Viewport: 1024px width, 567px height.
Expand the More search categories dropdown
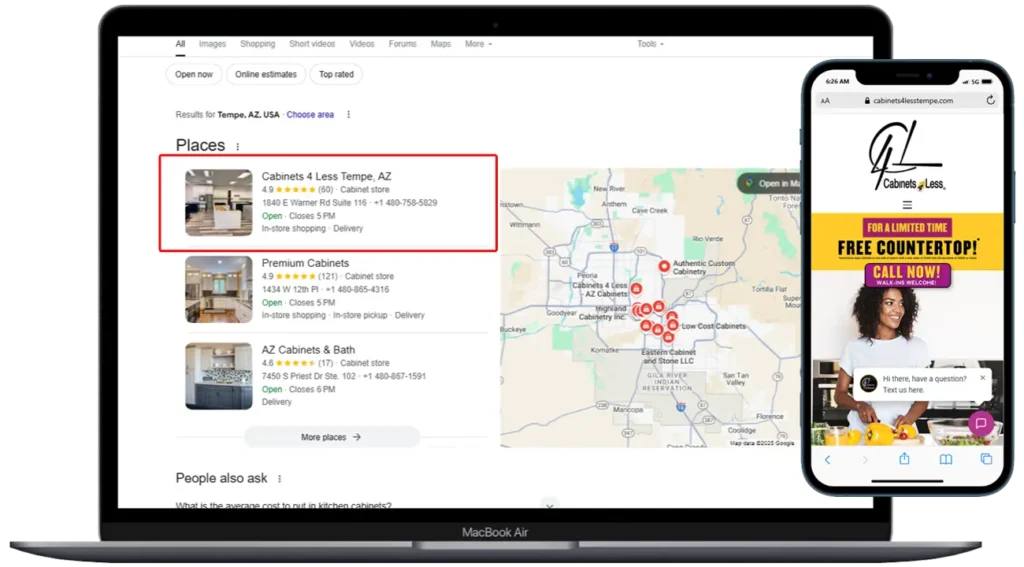click(x=479, y=44)
